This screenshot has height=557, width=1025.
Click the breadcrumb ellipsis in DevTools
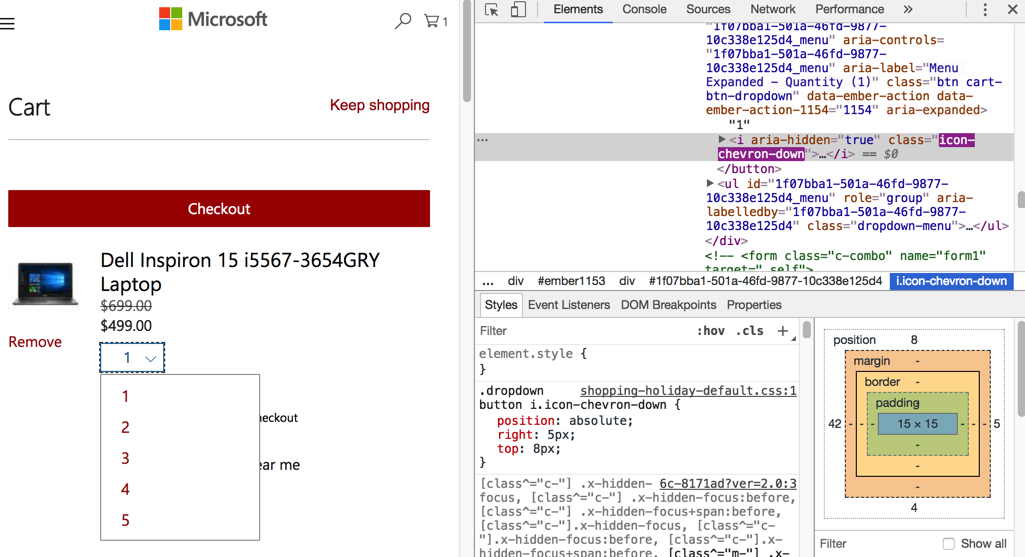tap(488, 281)
